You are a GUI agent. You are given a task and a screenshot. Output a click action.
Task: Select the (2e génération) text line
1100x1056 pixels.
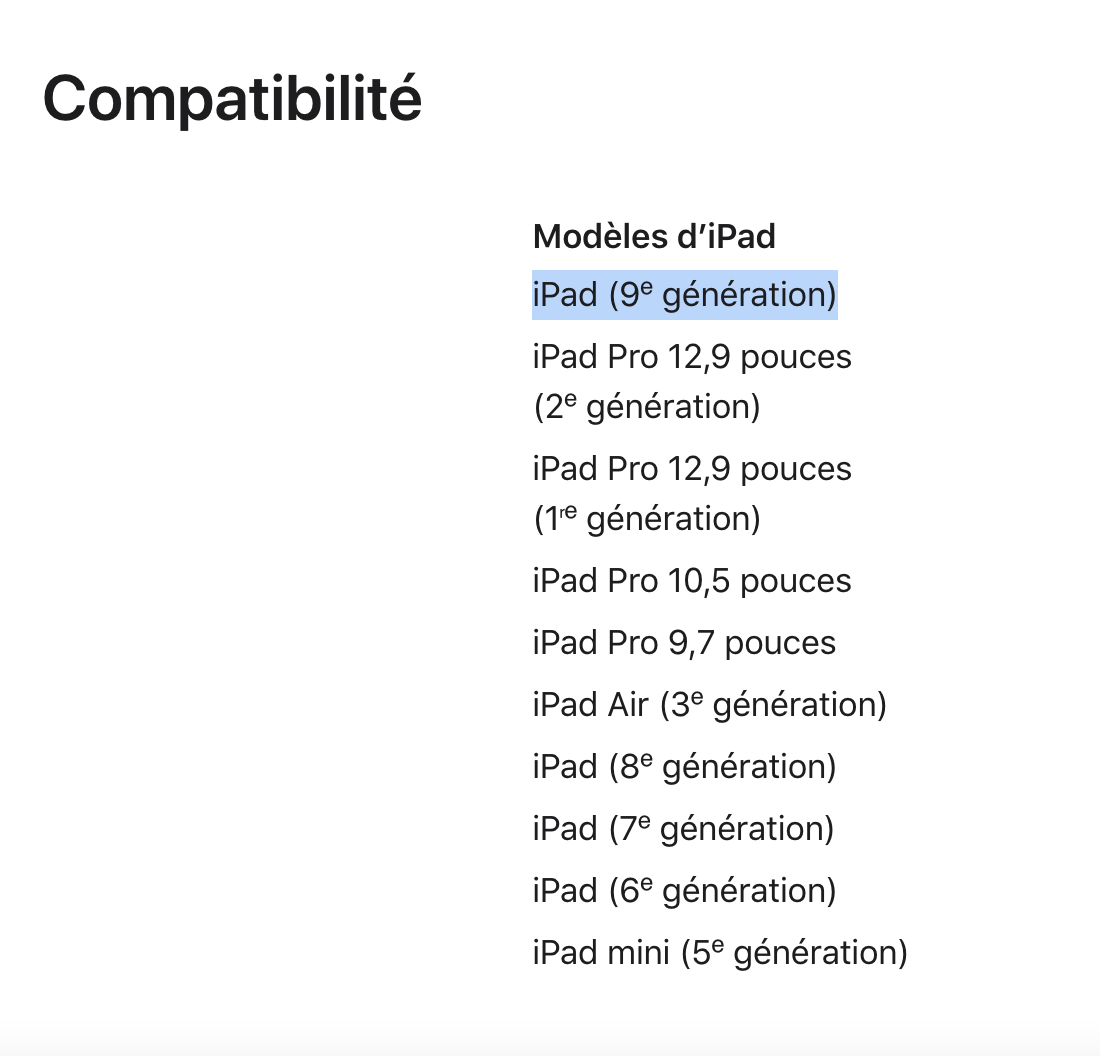(x=646, y=407)
